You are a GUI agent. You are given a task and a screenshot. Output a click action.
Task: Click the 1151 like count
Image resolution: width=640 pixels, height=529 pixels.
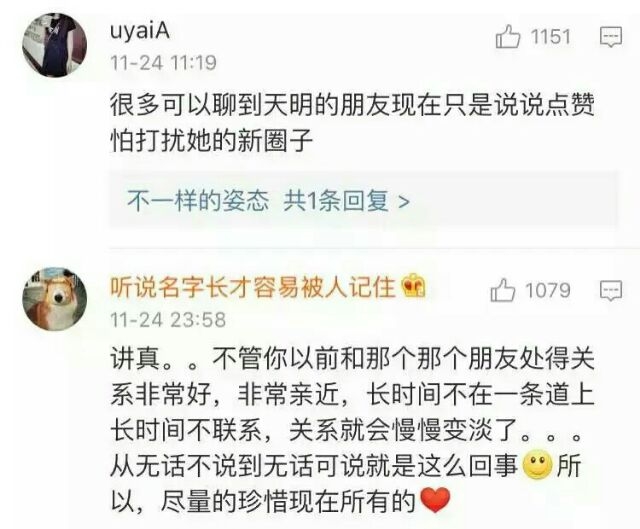coord(550,37)
